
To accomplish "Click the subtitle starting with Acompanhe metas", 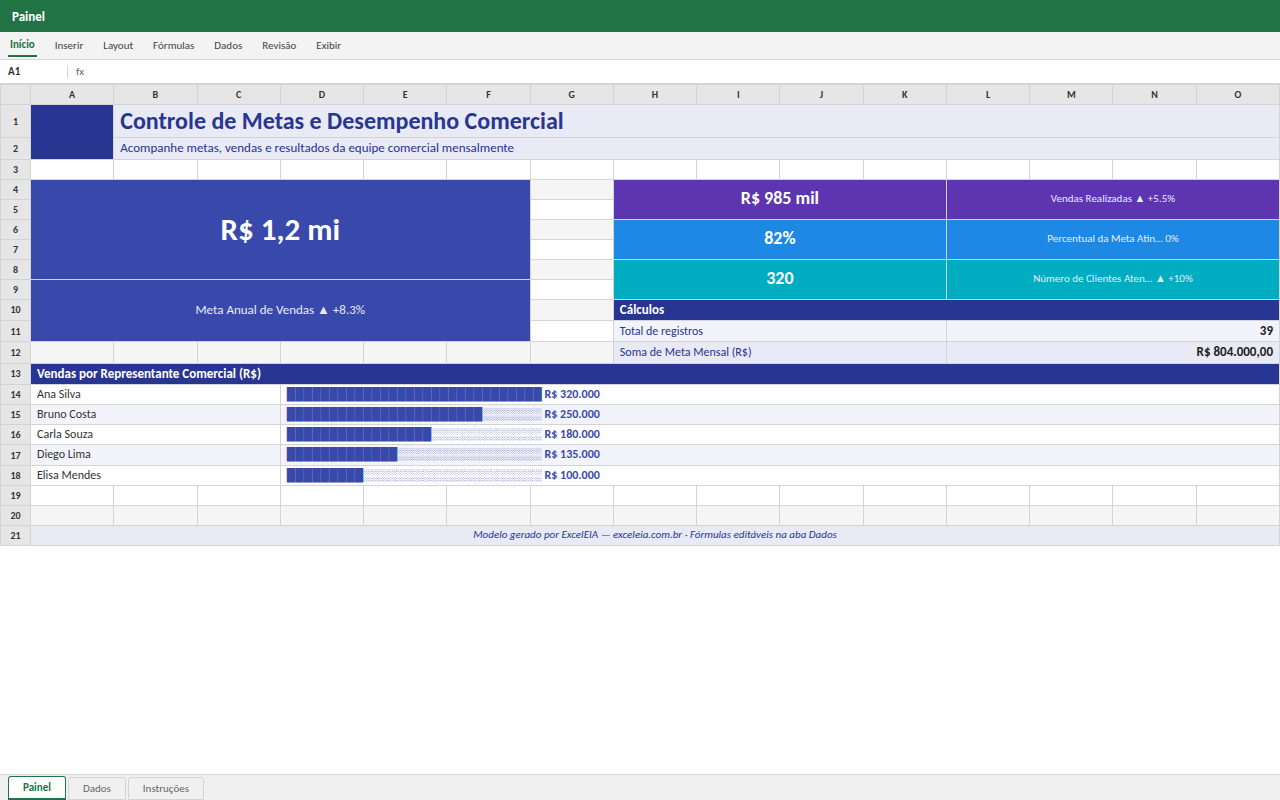I will coord(317,148).
